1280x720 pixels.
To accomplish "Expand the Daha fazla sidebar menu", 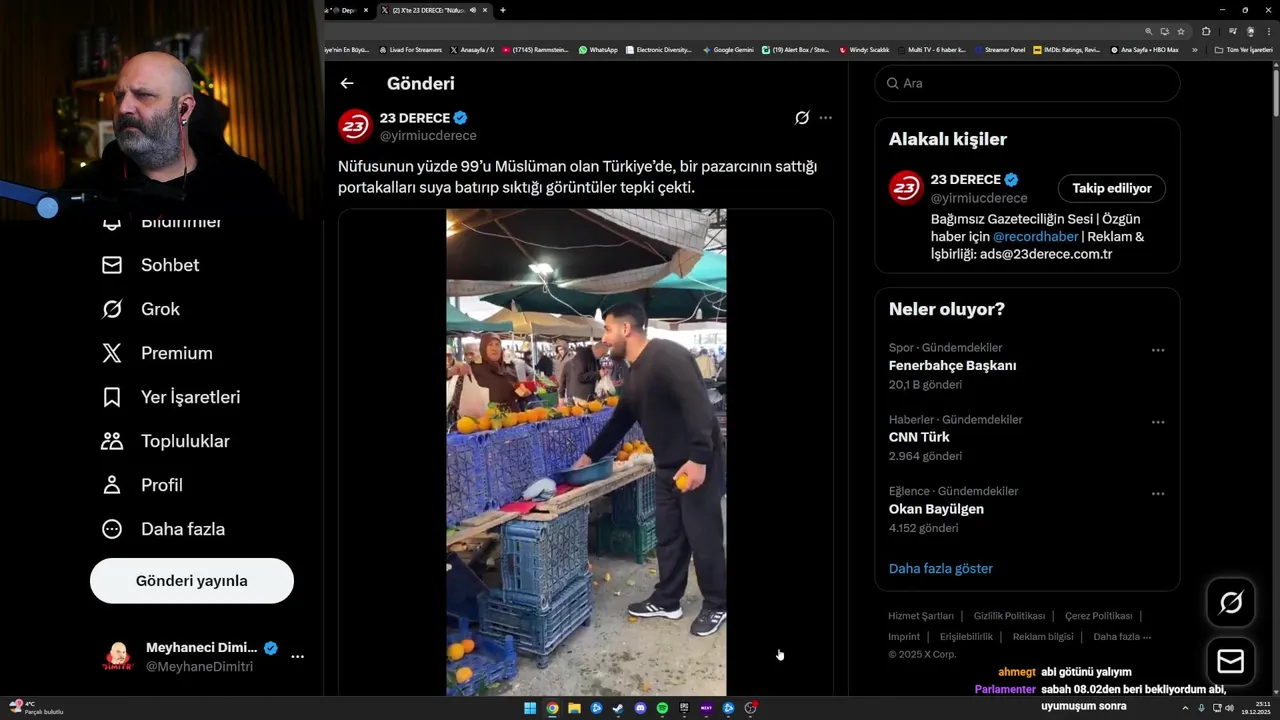I will click(x=164, y=529).
